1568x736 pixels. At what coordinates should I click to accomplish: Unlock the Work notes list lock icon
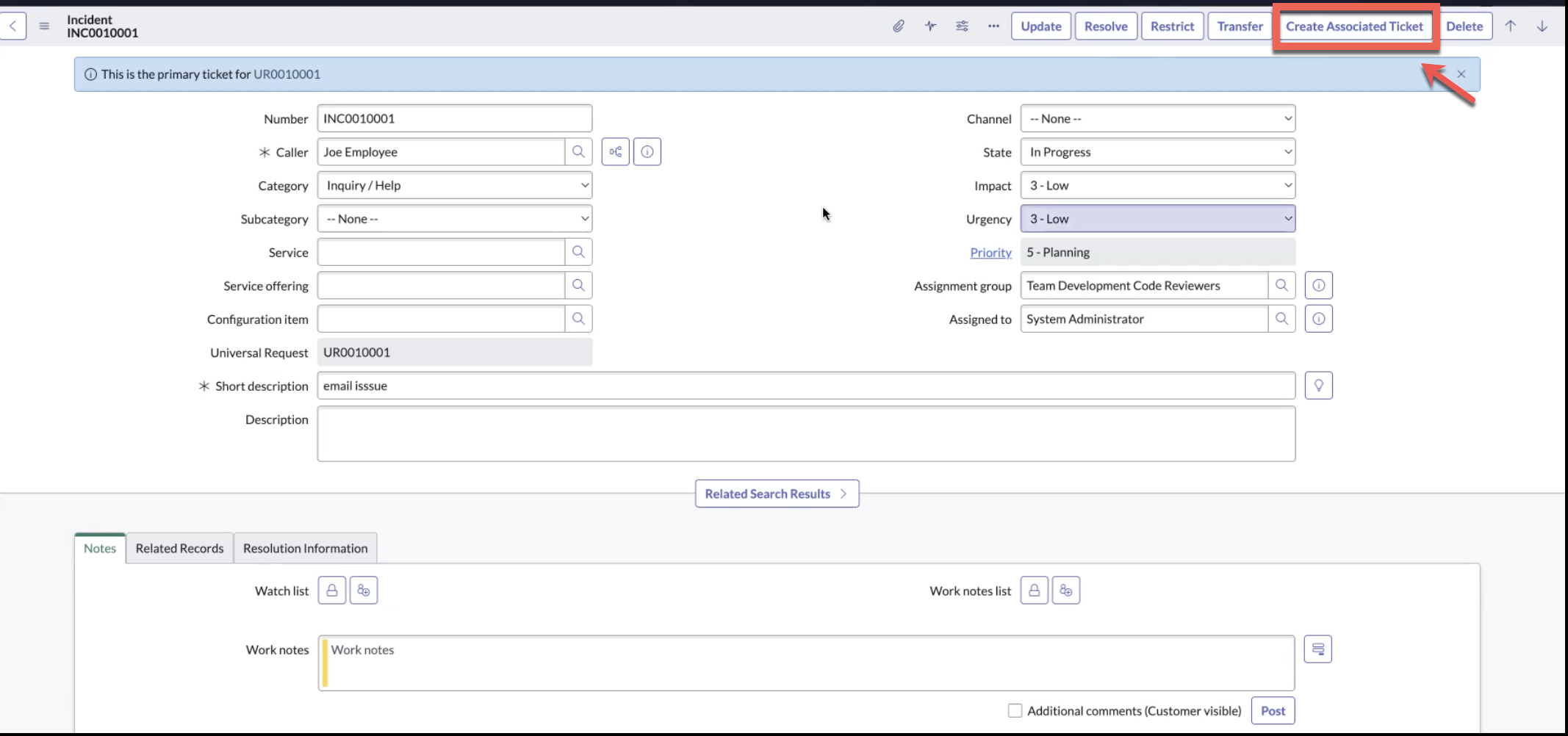click(x=1035, y=591)
